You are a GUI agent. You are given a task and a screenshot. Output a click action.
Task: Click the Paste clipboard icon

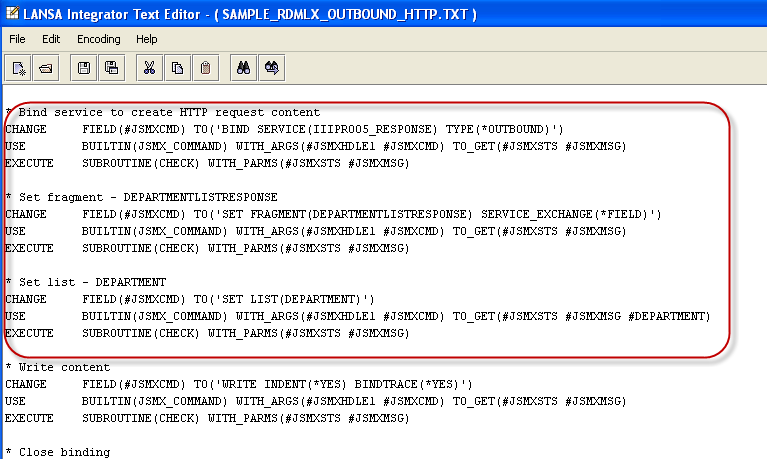(205, 68)
